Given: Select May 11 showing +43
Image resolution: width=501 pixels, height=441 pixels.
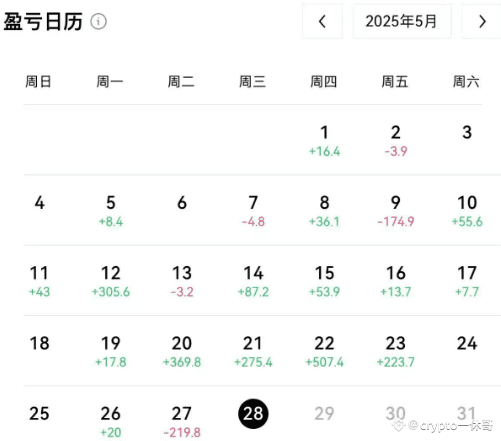Looking at the screenshot, I should 39,281.
